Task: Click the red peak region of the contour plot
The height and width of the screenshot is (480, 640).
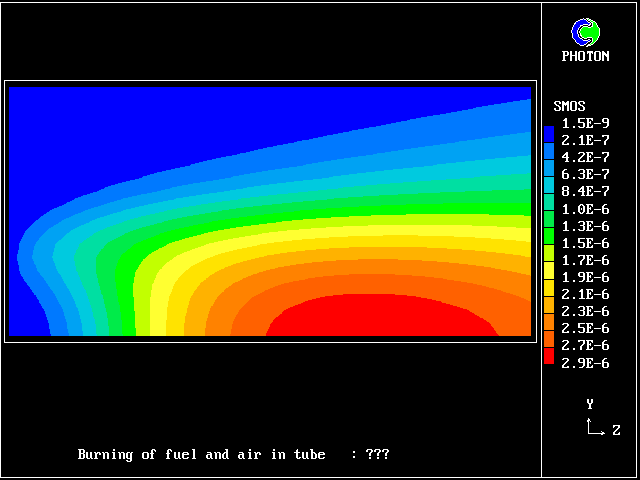Action: coord(380,317)
